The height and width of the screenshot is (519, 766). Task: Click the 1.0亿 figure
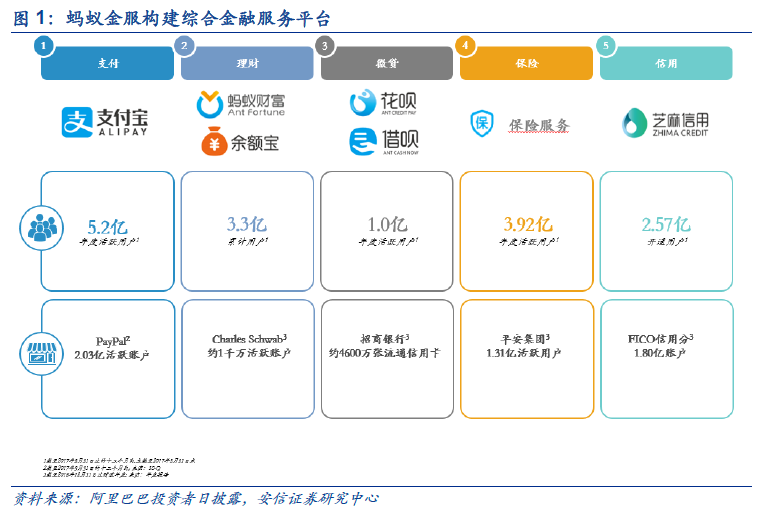coord(387,225)
